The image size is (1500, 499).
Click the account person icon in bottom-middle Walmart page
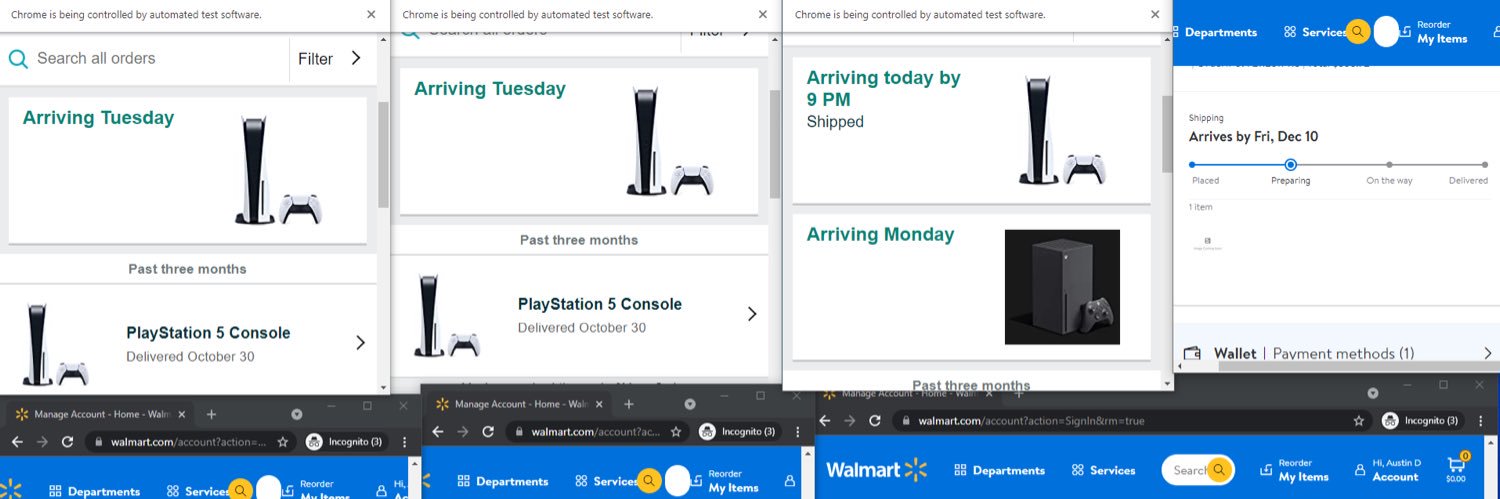pos(790,481)
